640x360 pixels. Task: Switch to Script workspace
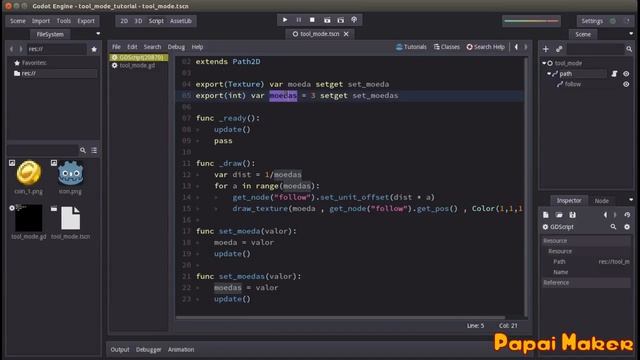156,21
